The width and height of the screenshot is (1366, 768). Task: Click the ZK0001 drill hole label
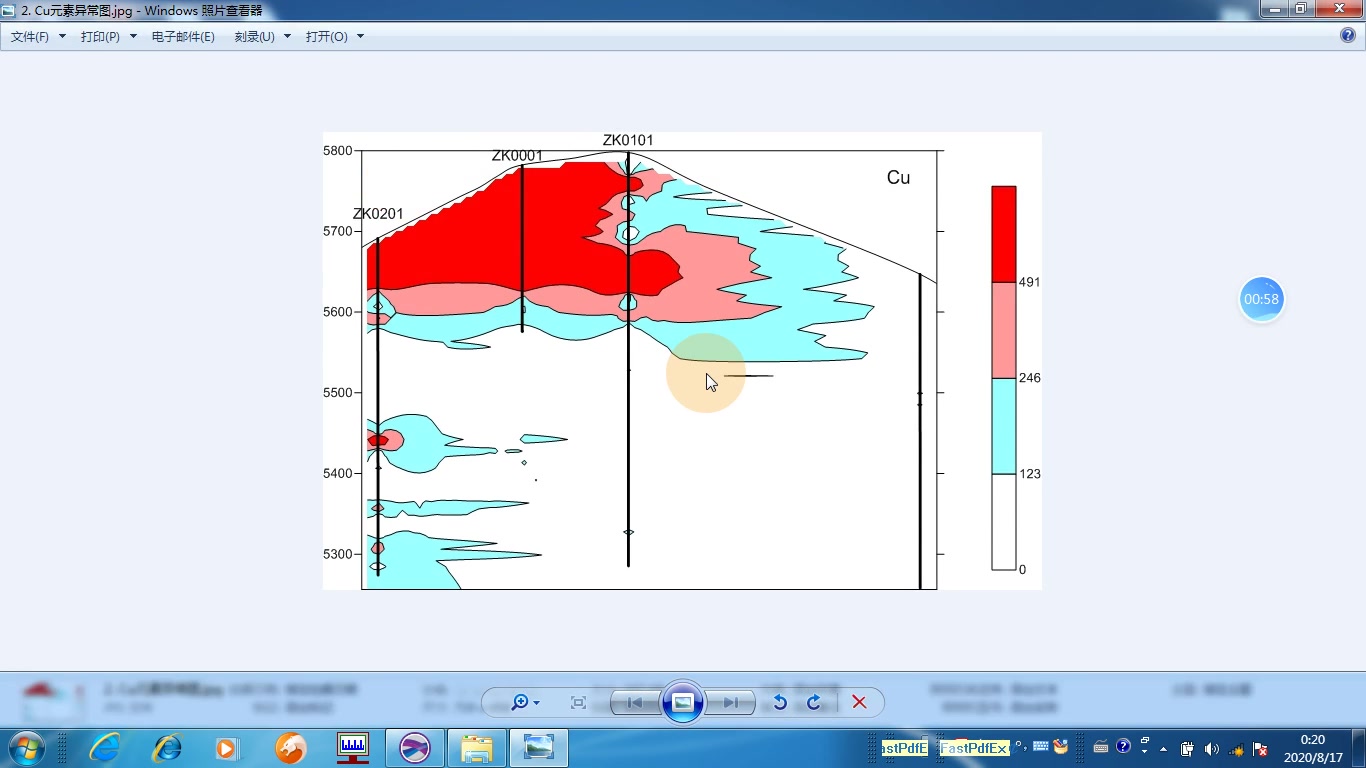pos(517,156)
